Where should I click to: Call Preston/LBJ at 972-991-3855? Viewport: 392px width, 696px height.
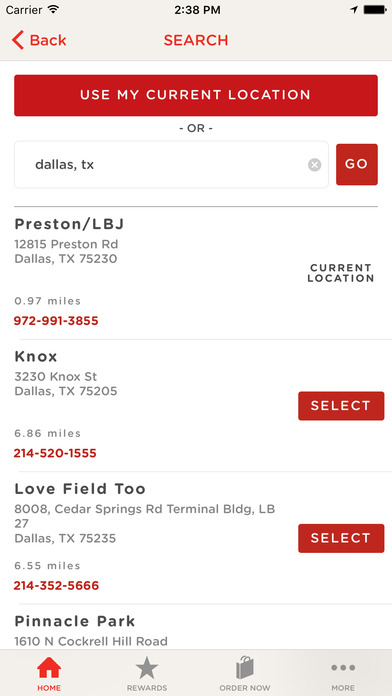click(x=56, y=320)
